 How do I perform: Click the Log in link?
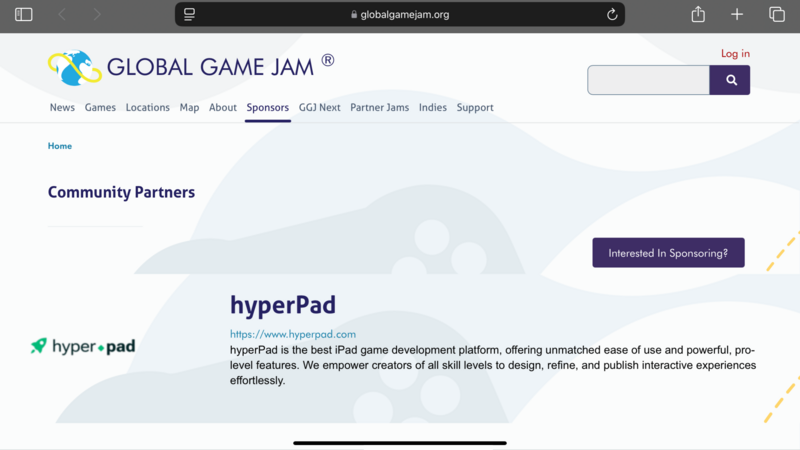pyautogui.click(x=735, y=54)
